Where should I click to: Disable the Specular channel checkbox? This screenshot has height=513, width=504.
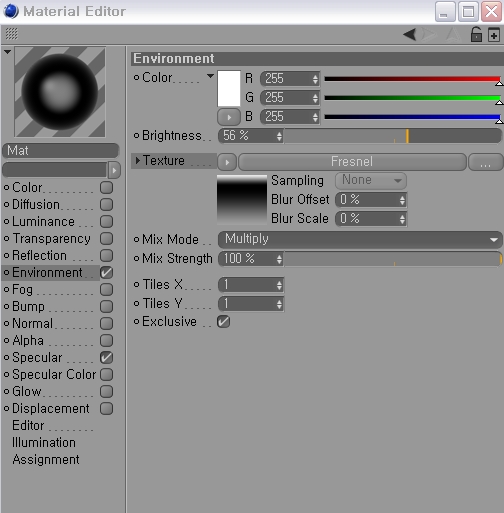[x=107, y=358]
